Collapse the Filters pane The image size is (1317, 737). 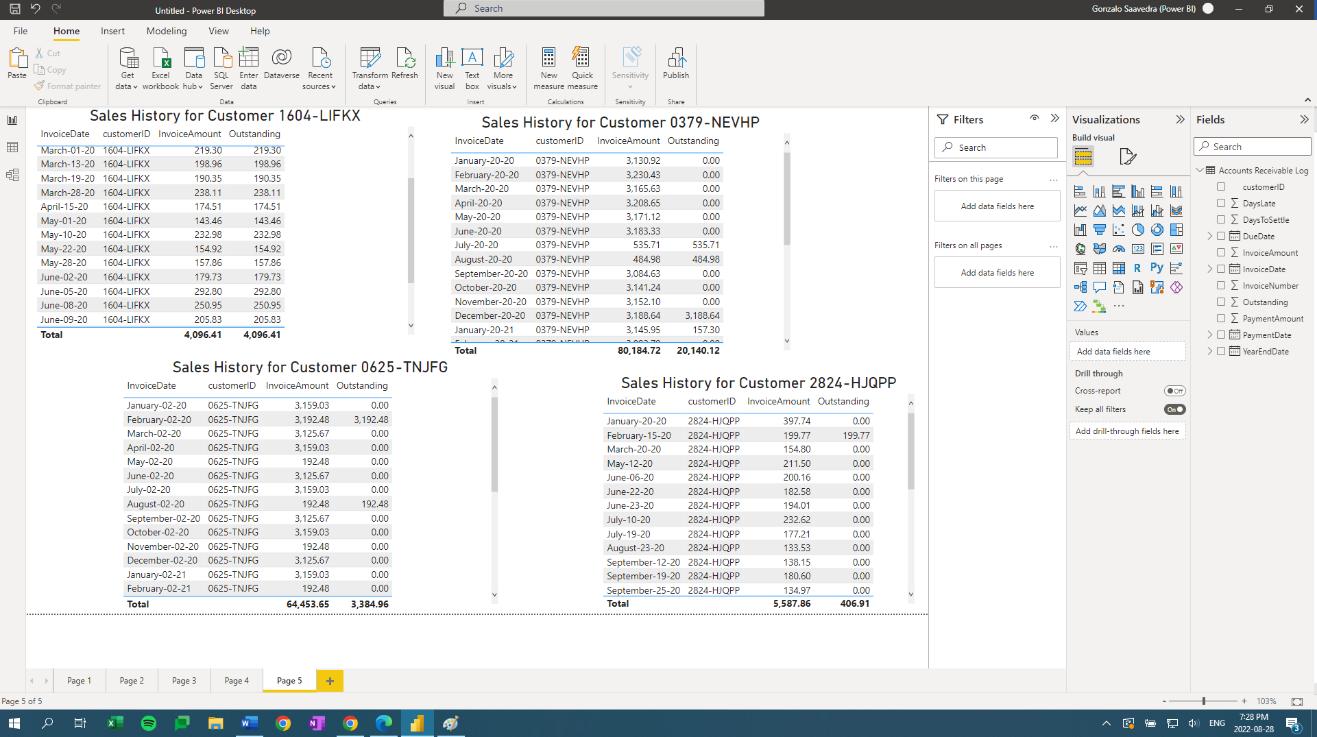click(x=1054, y=119)
